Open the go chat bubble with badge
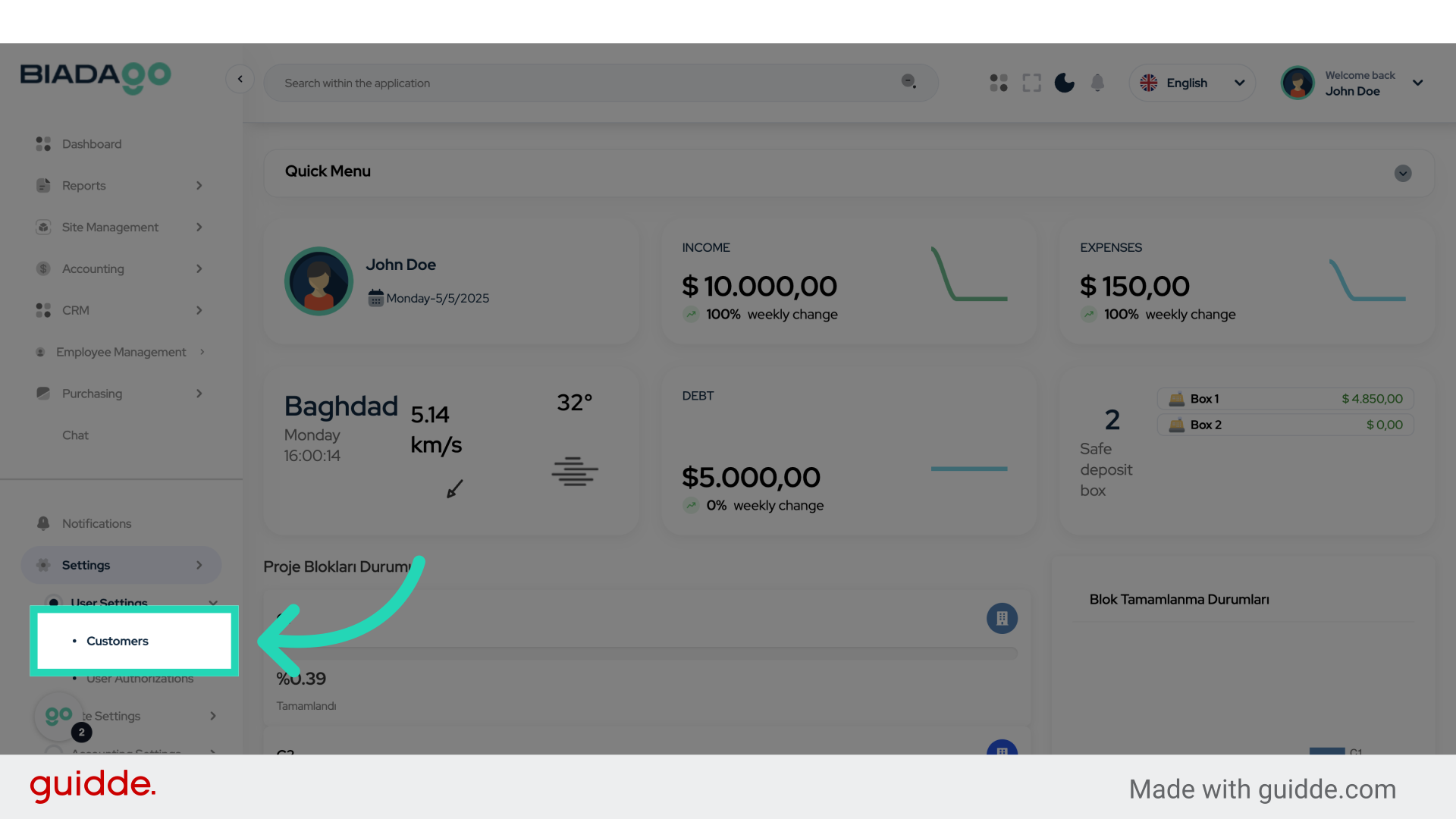Viewport: 1456px width, 819px height. [59, 716]
